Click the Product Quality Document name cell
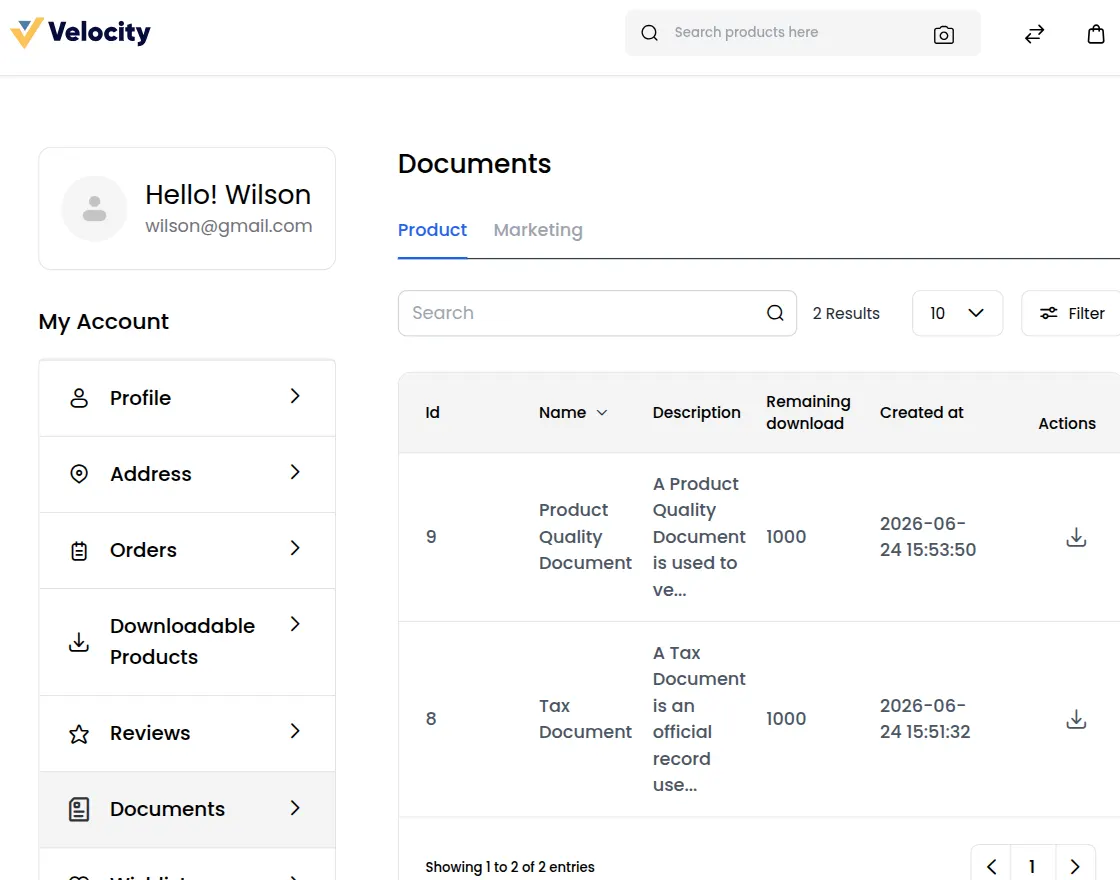This screenshot has height=880, width=1120. pyautogui.click(x=585, y=536)
